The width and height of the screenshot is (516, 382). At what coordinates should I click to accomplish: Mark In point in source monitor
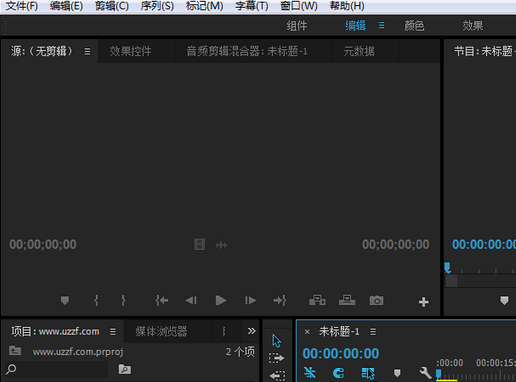pyautogui.click(x=96, y=300)
